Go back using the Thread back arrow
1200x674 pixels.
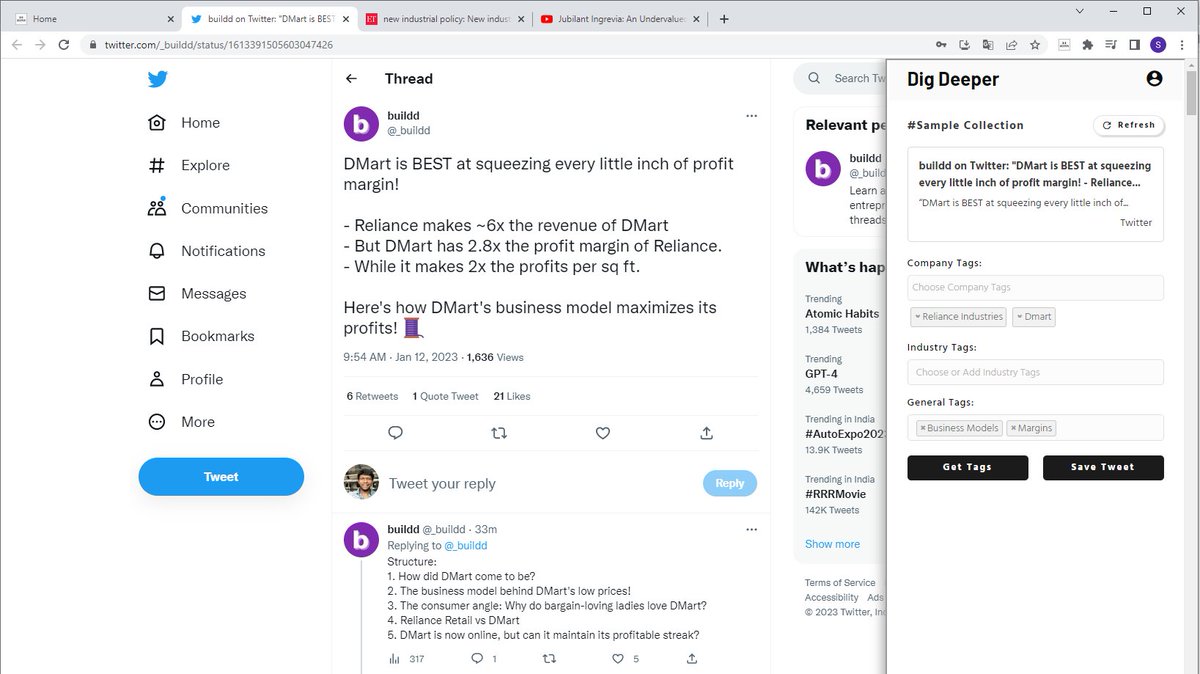pos(351,79)
